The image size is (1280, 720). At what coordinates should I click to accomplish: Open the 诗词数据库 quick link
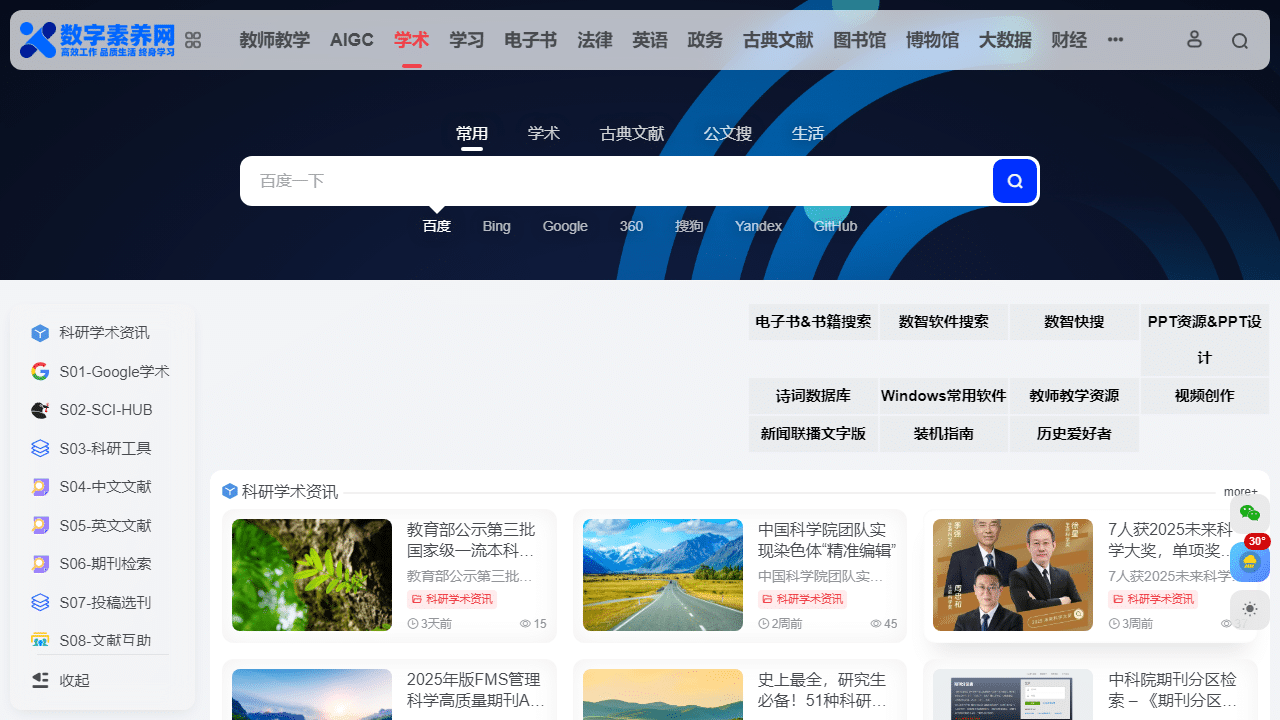click(x=813, y=396)
